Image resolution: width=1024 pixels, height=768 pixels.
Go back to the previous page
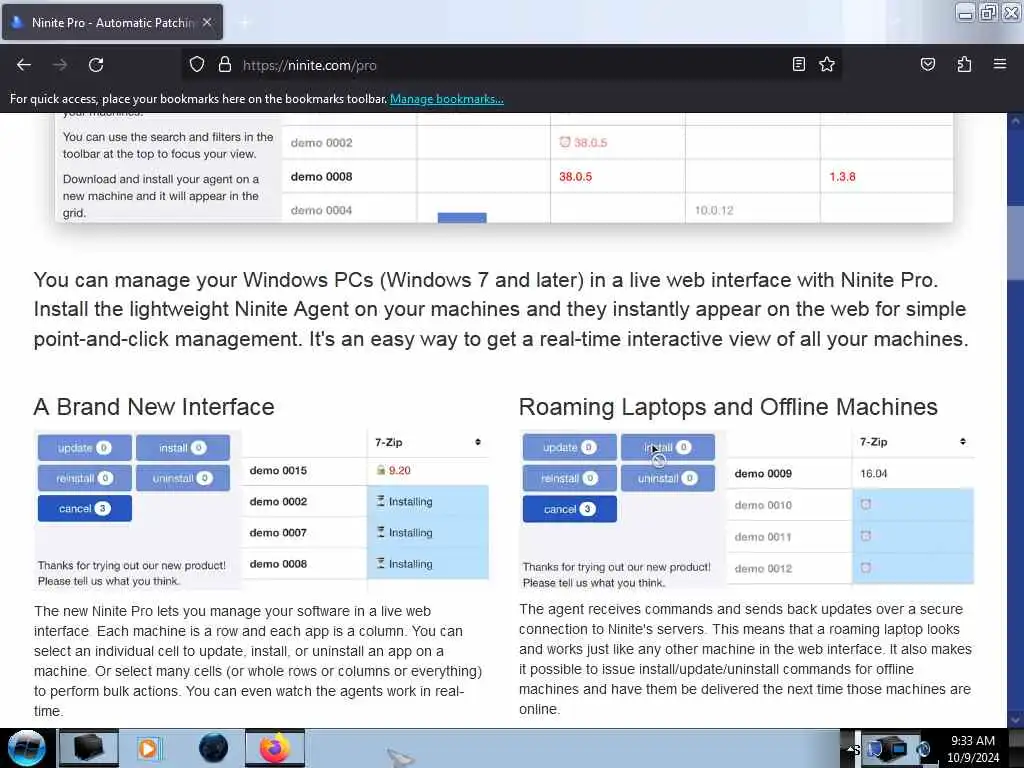tap(24, 65)
